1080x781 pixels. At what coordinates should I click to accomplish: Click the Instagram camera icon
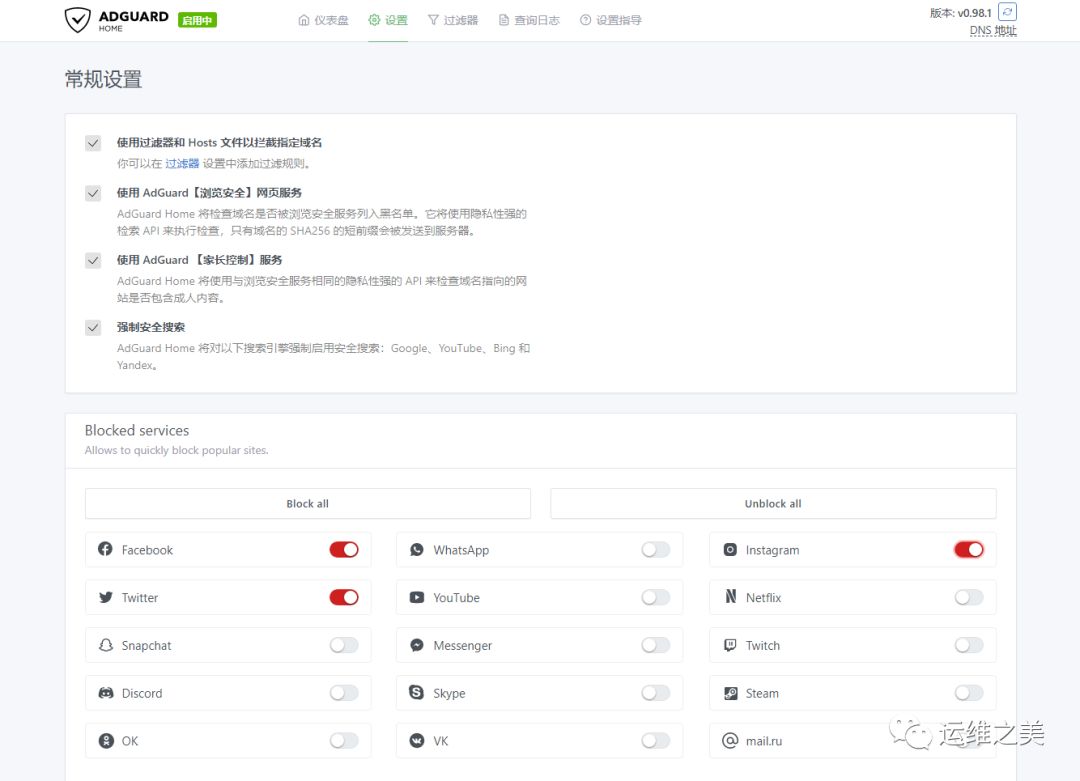730,550
